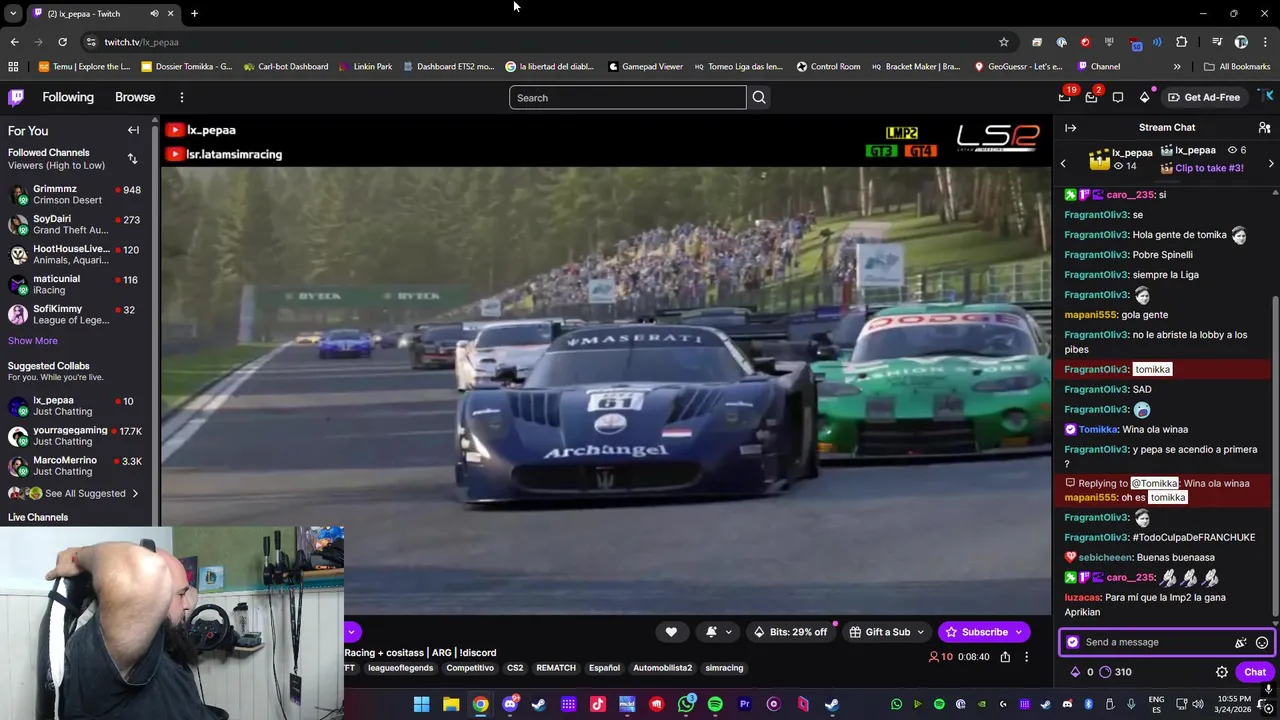Open Prime loot icon with 19 badge

click(1065, 97)
